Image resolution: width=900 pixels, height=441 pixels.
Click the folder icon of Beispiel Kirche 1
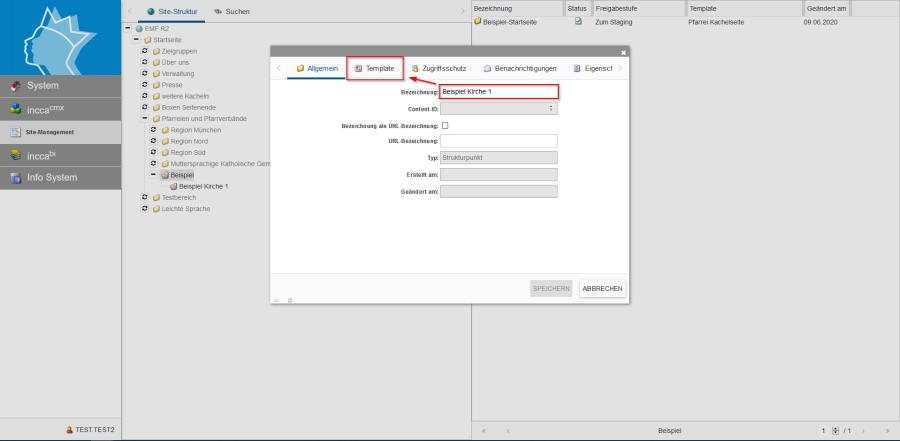click(173, 186)
